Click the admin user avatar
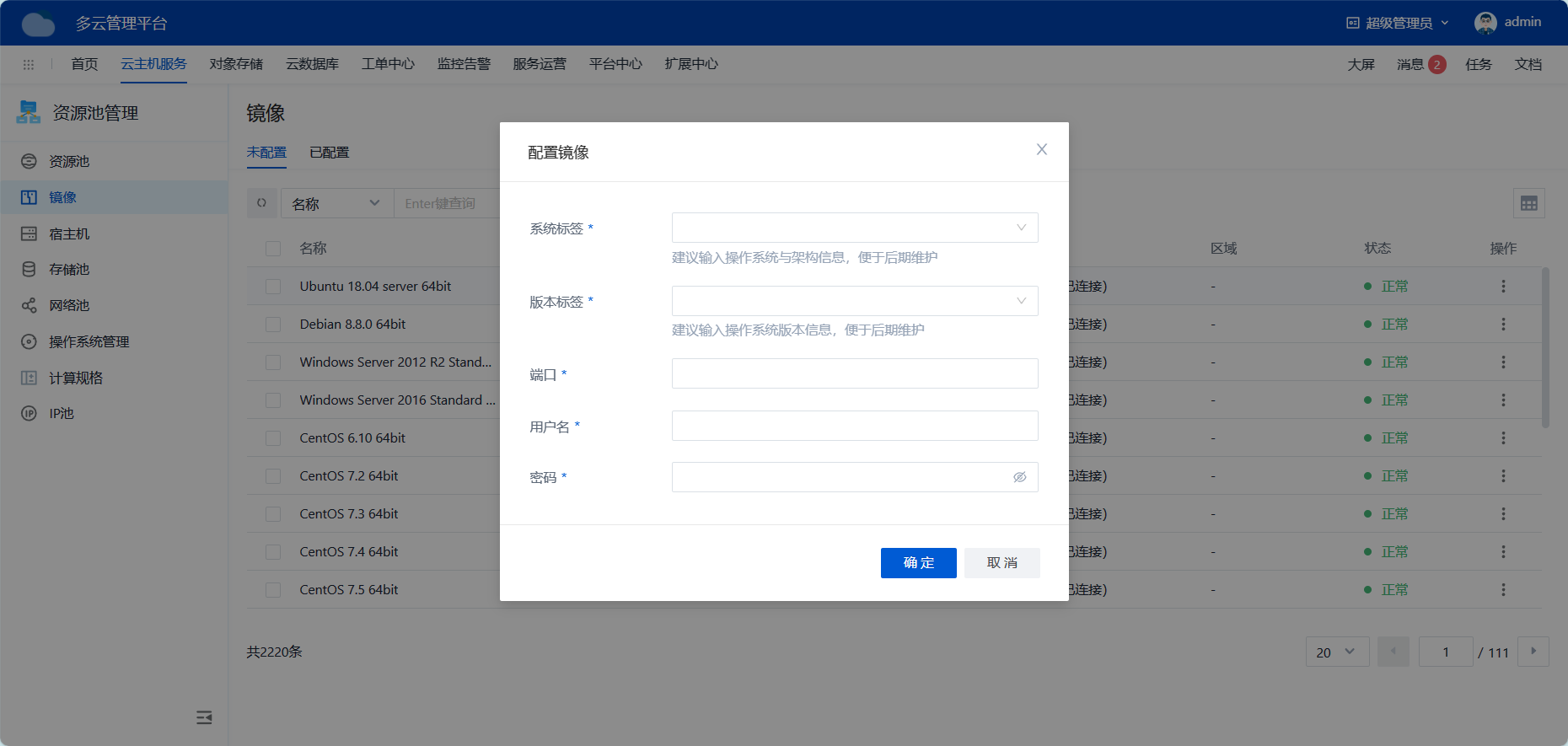This screenshot has width=1568, height=746. tap(1485, 23)
